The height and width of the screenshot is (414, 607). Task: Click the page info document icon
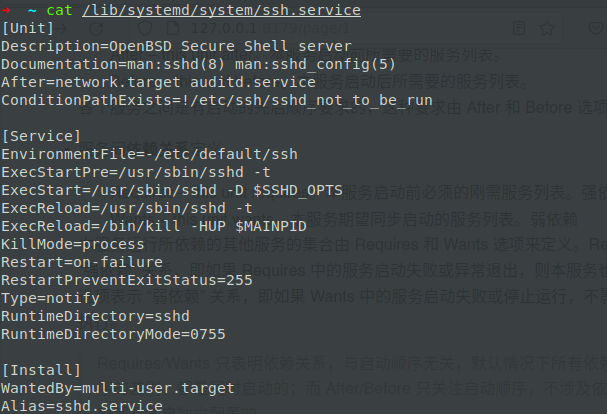(173, 28)
